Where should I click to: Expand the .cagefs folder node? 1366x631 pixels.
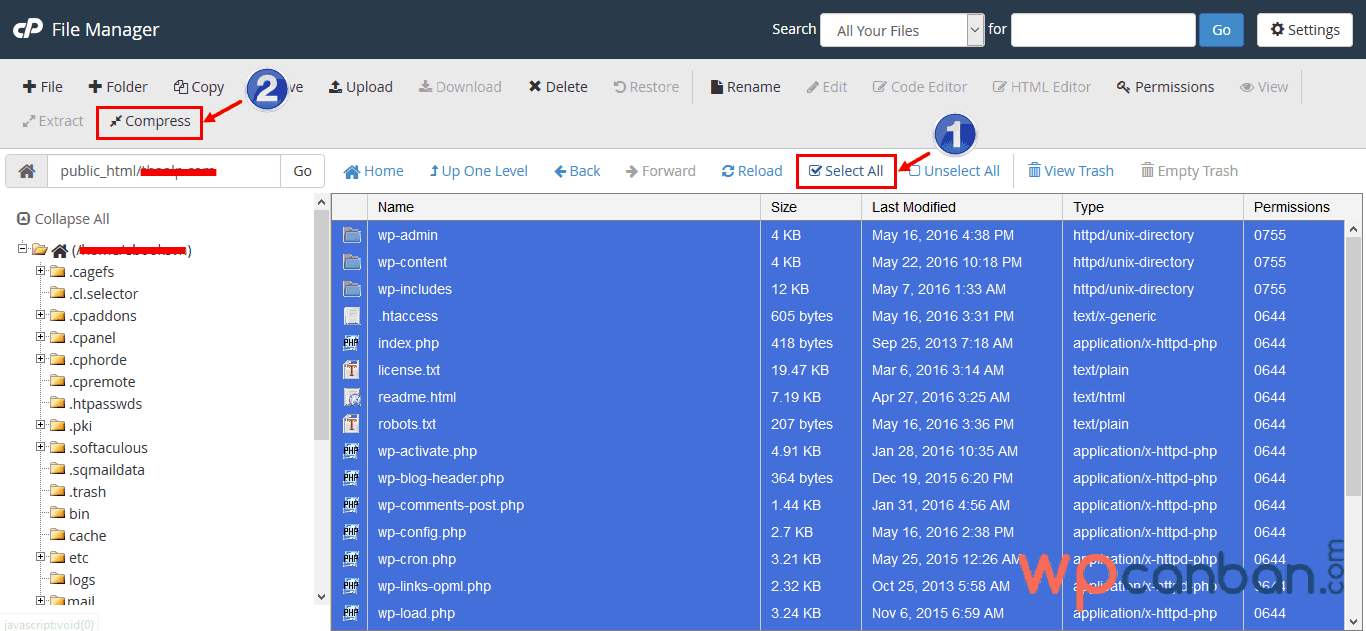41,271
